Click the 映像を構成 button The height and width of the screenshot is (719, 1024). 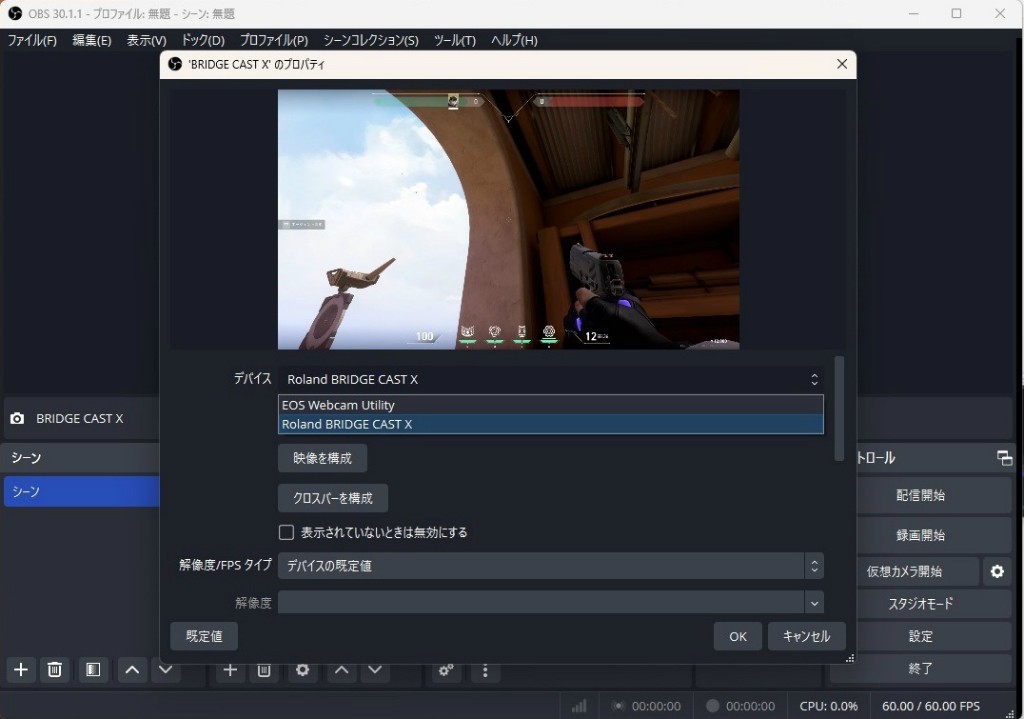coord(322,458)
